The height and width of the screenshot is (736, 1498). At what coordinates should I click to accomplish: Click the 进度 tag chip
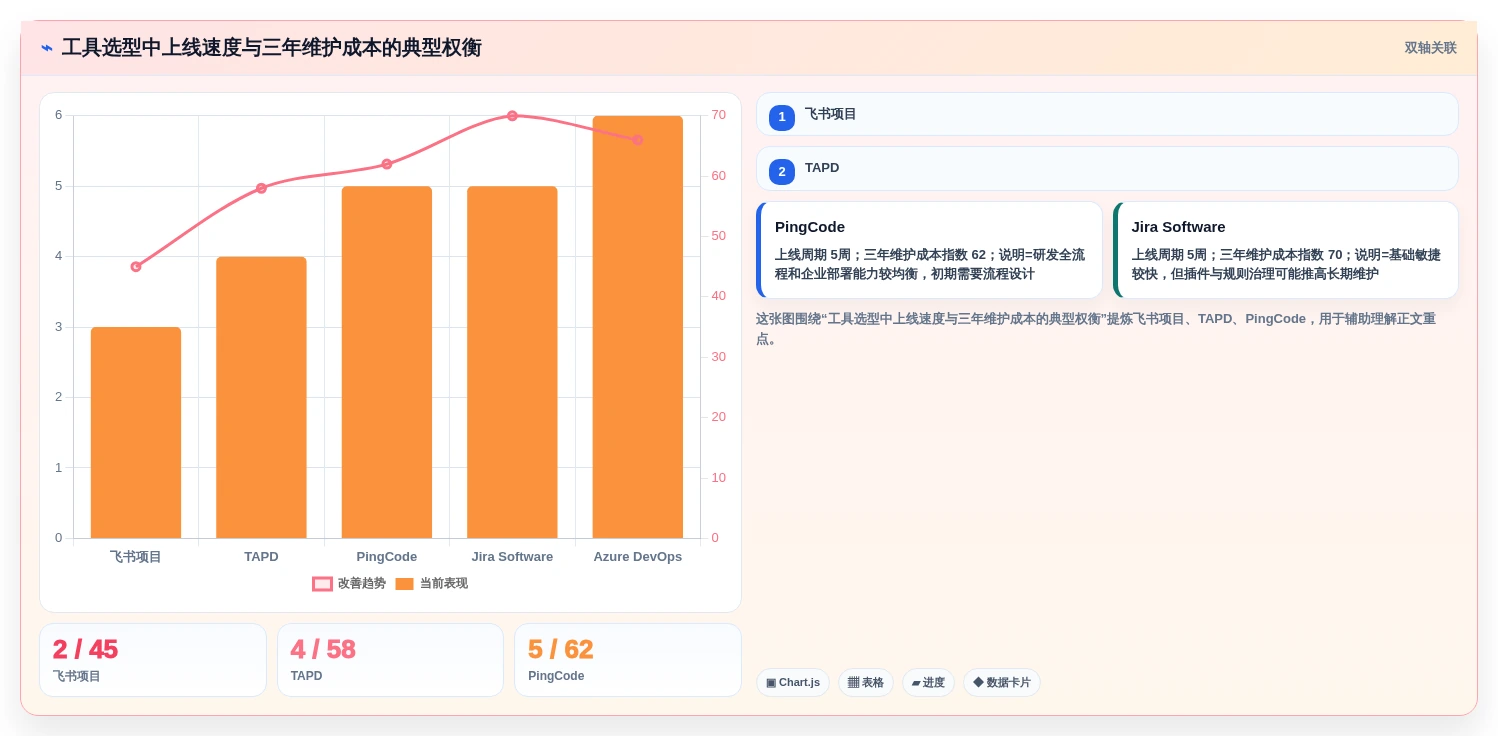tap(928, 683)
